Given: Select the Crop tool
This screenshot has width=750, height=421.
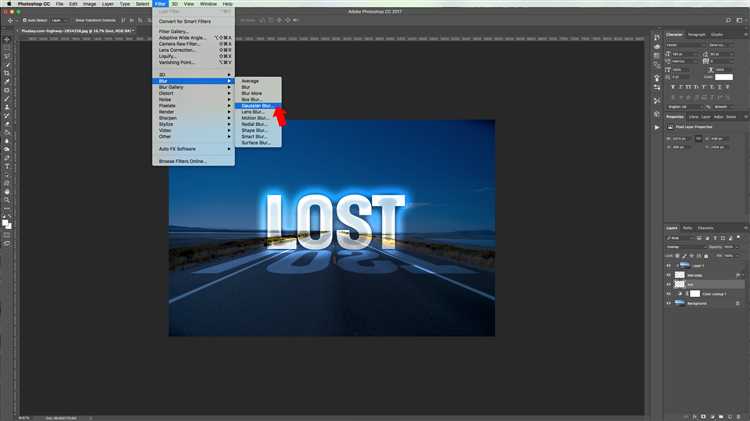Looking at the screenshot, I should pos(7,73).
